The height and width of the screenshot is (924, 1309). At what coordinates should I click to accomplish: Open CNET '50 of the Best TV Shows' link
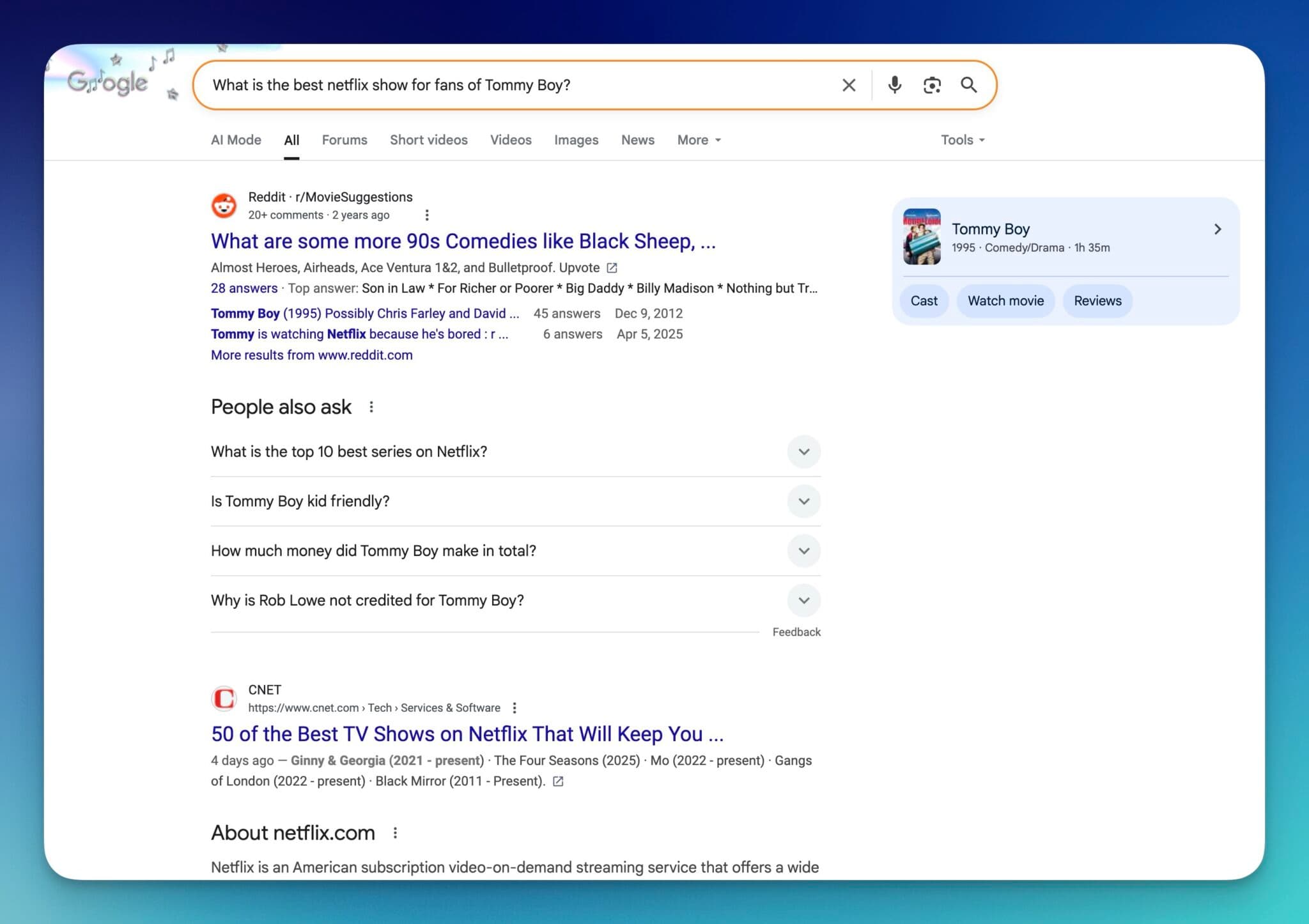coord(467,734)
